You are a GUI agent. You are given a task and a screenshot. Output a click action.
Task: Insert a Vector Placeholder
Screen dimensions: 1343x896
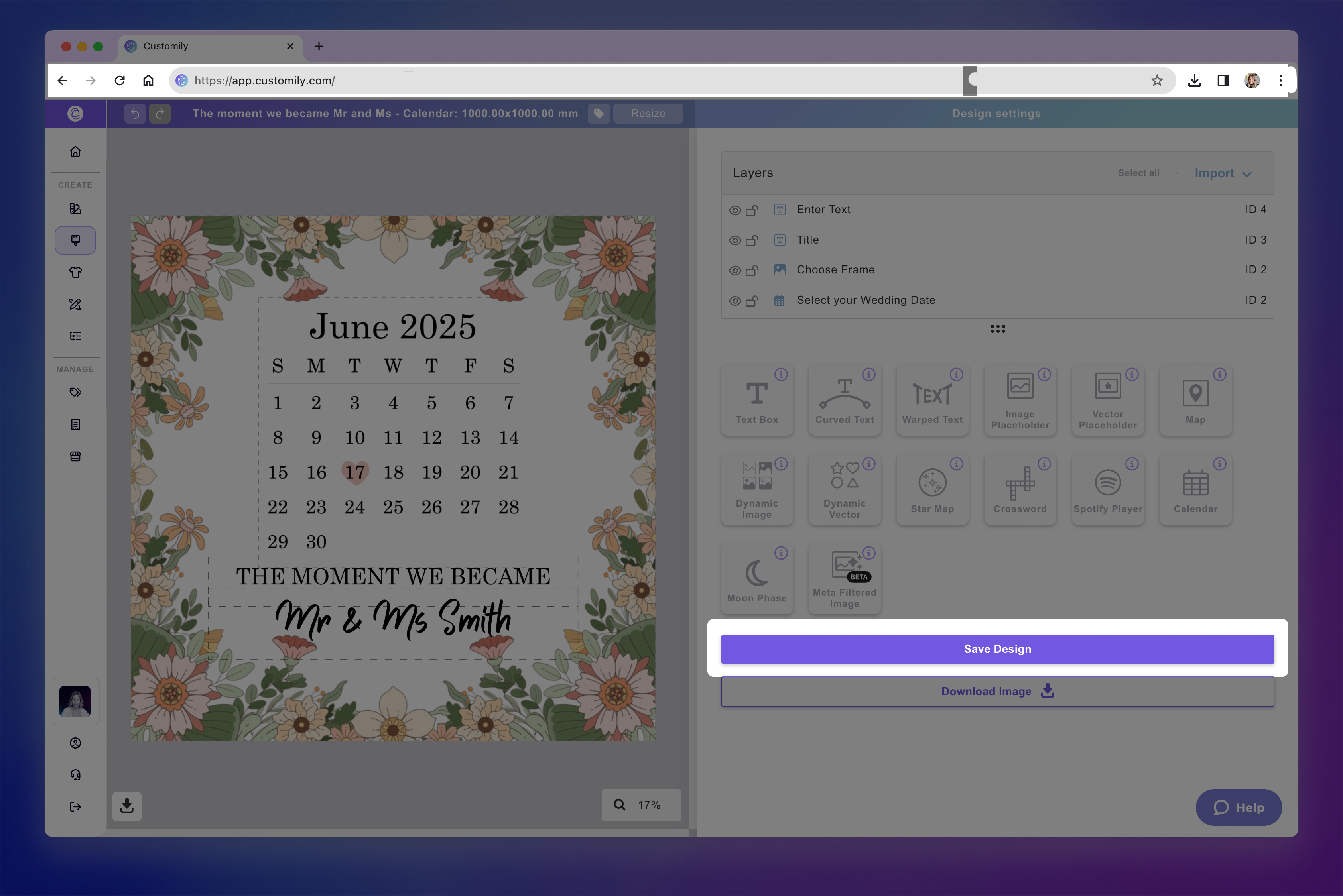coord(1107,400)
